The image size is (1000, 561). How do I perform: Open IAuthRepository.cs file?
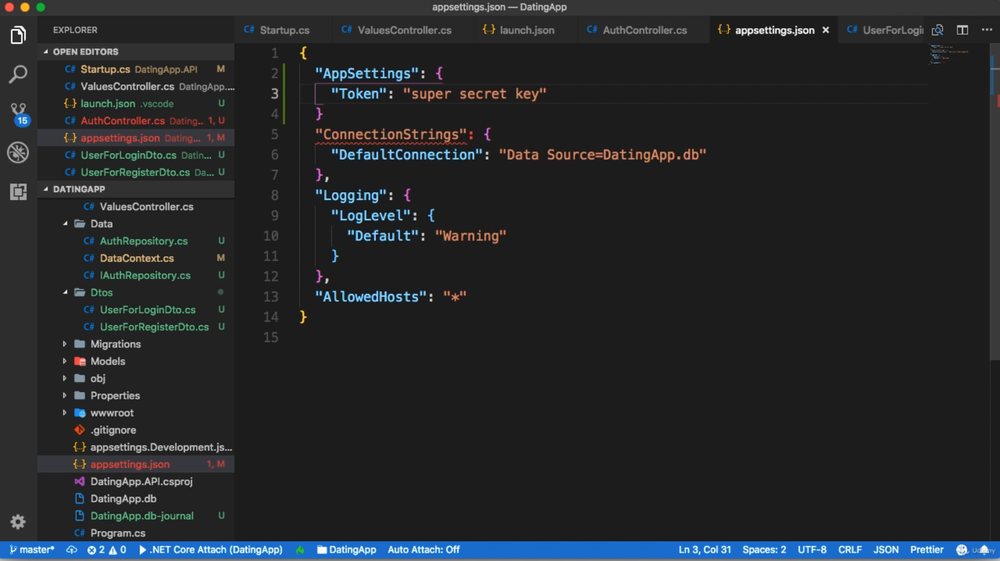pos(136,275)
